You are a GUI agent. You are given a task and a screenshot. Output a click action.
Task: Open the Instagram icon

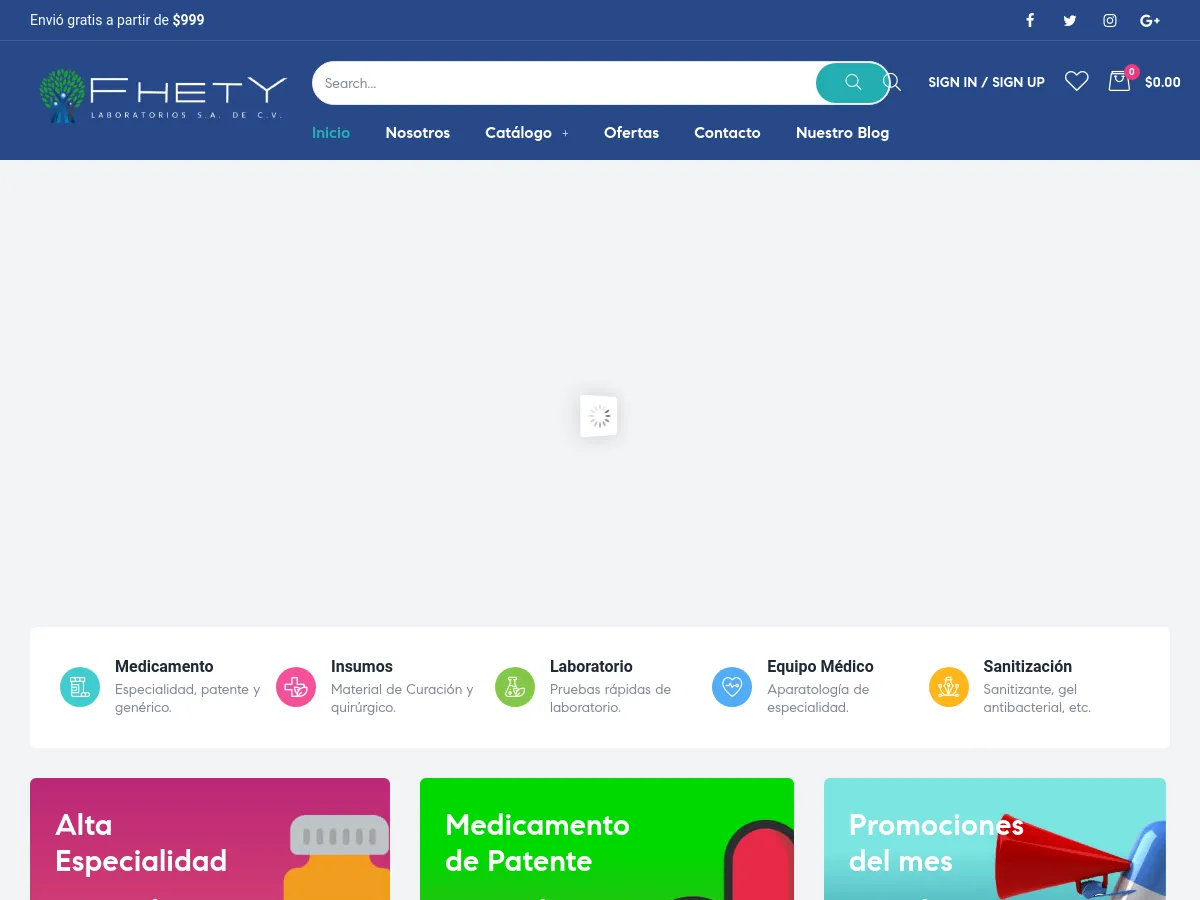[1110, 20]
